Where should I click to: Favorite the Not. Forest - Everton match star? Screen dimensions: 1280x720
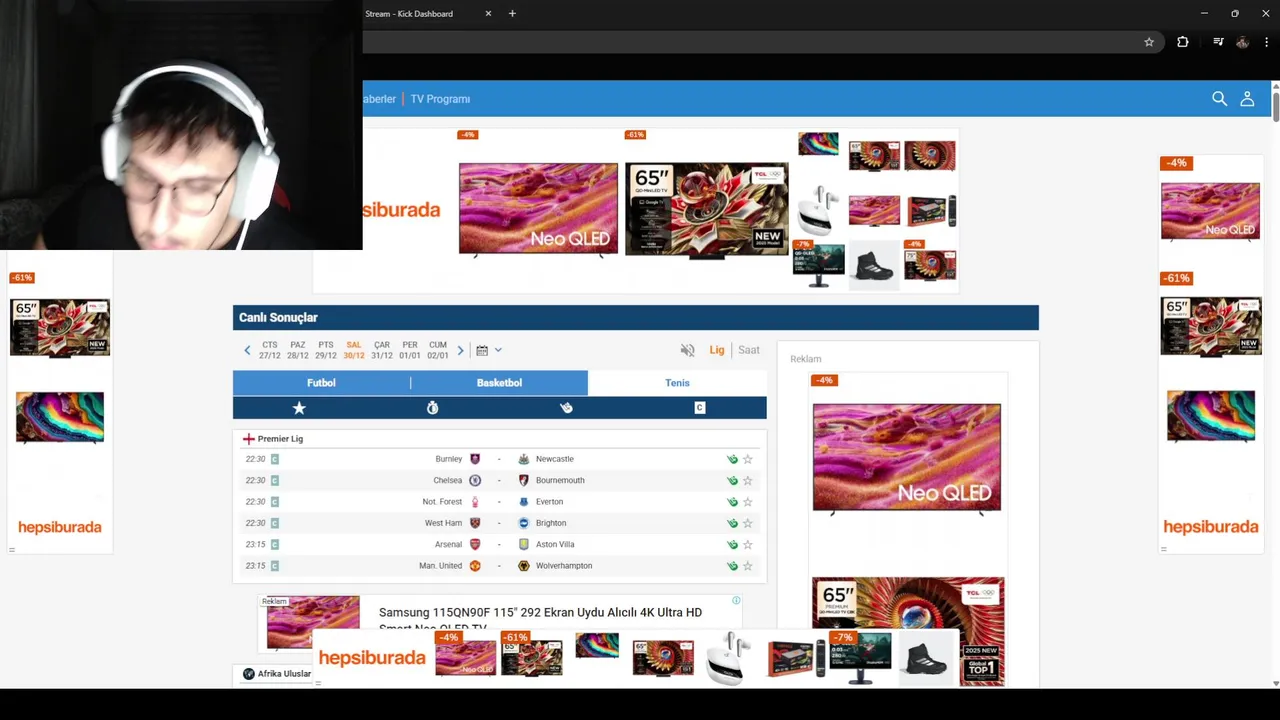pyautogui.click(x=747, y=502)
